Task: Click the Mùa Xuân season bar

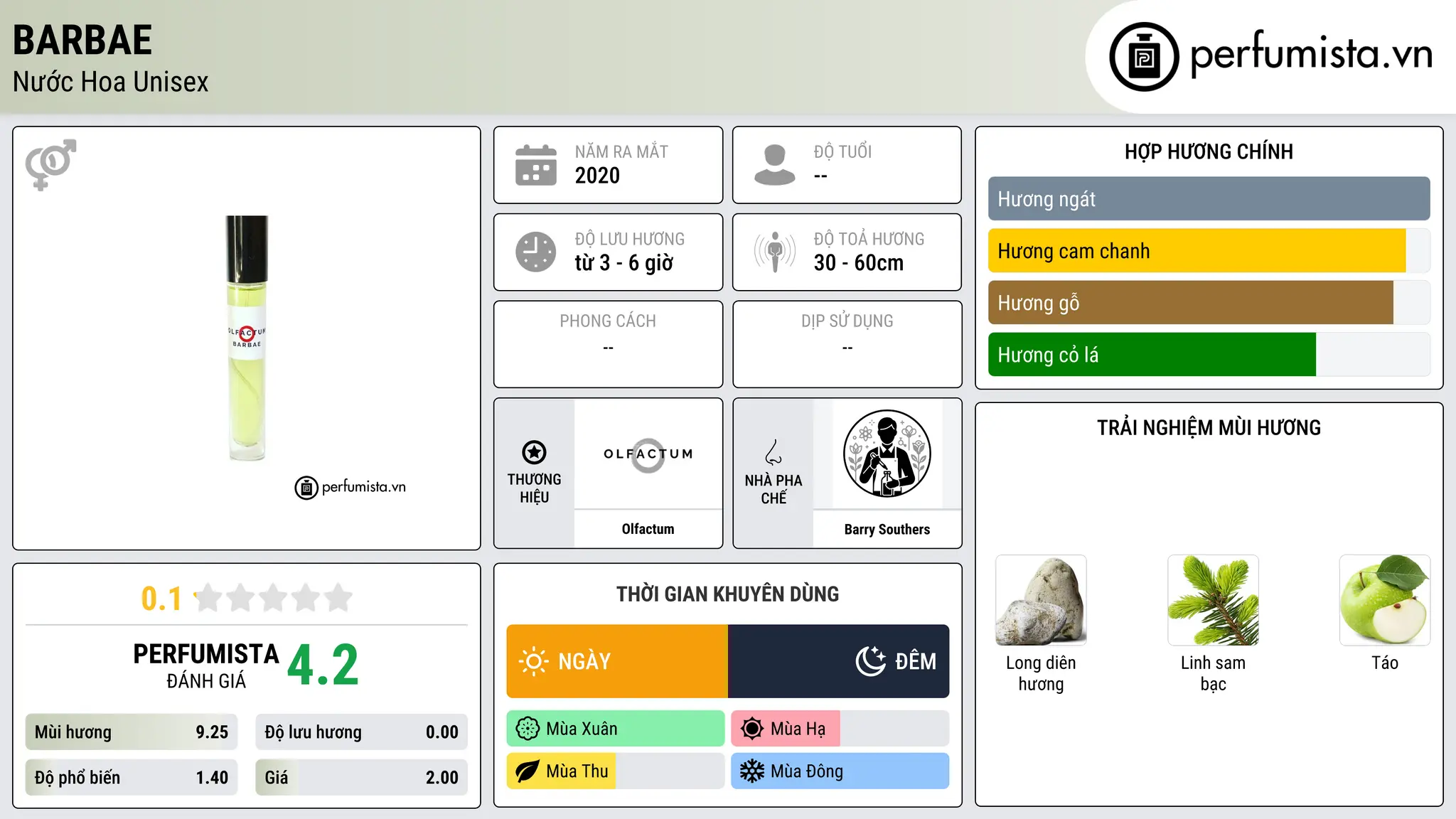Action: (x=616, y=729)
